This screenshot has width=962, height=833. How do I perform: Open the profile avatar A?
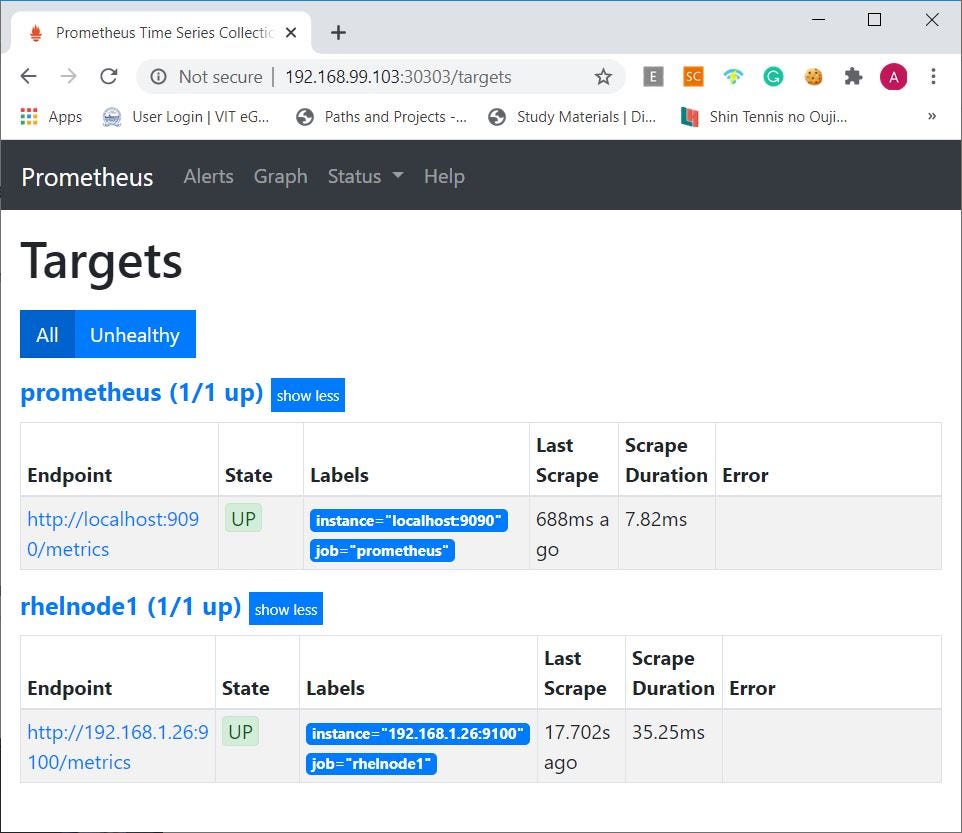click(893, 77)
